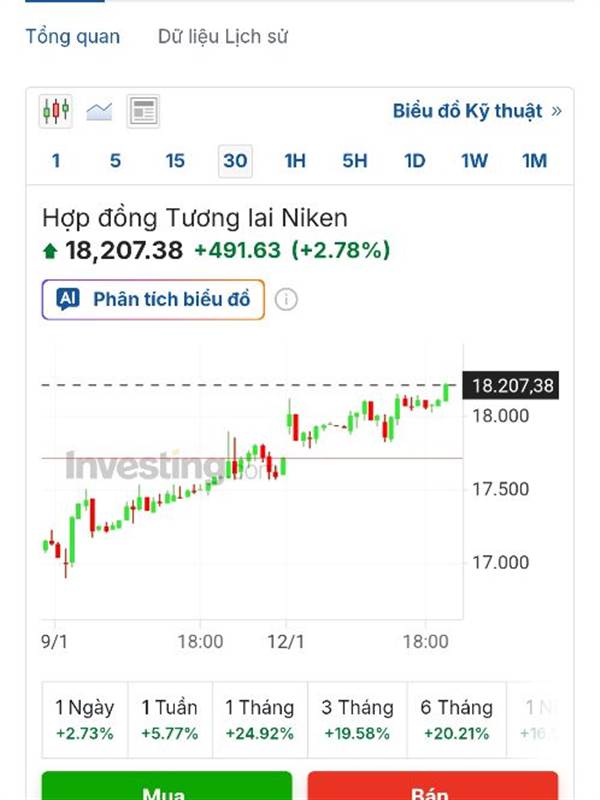Image resolution: width=600 pixels, height=800 pixels.
Task: Select the 1 Tuần +5.77% period
Action: pos(170,720)
